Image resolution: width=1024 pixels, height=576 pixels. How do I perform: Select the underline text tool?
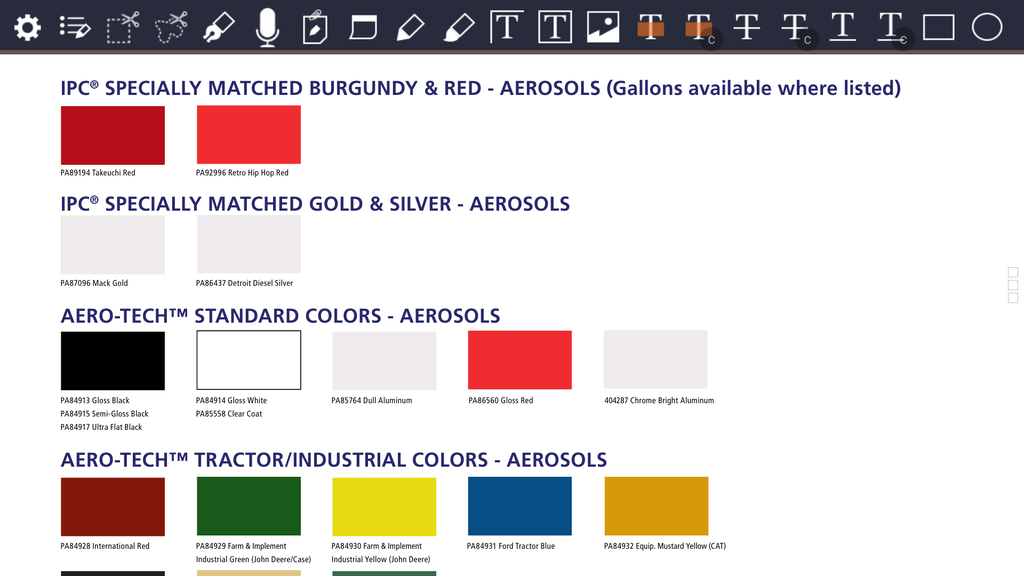point(843,27)
